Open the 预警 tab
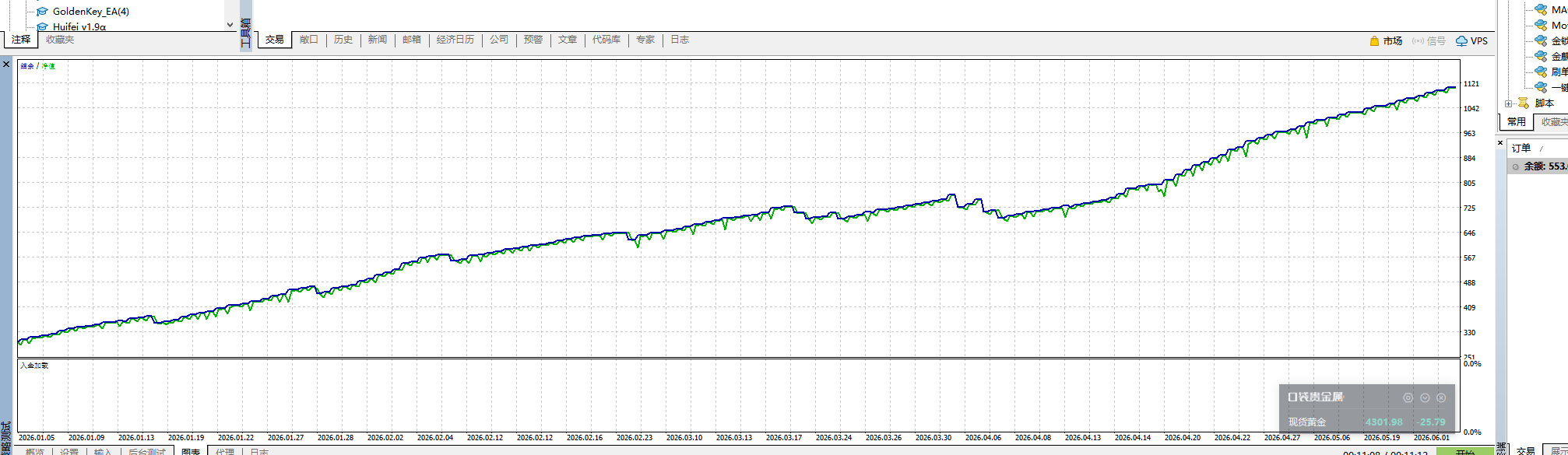This screenshot has width=1568, height=455. (533, 40)
